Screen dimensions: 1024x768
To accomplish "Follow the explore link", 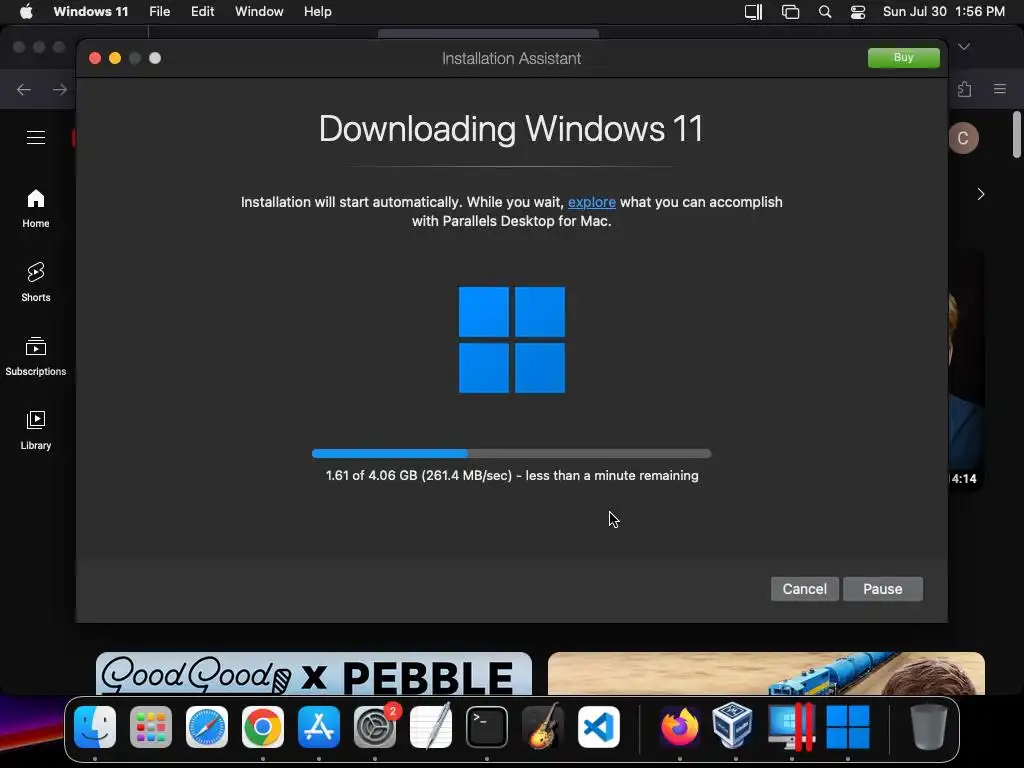I will click(592, 202).
